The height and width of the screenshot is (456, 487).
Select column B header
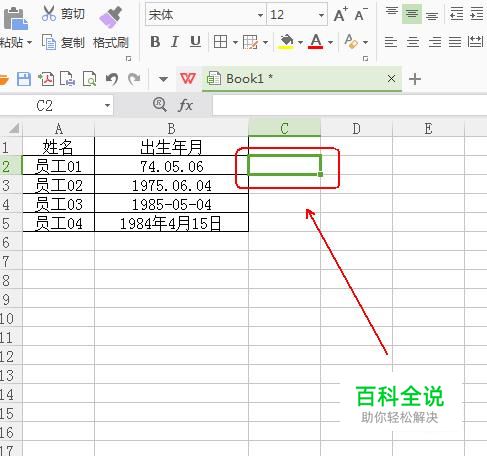click(x=171, y=128)
